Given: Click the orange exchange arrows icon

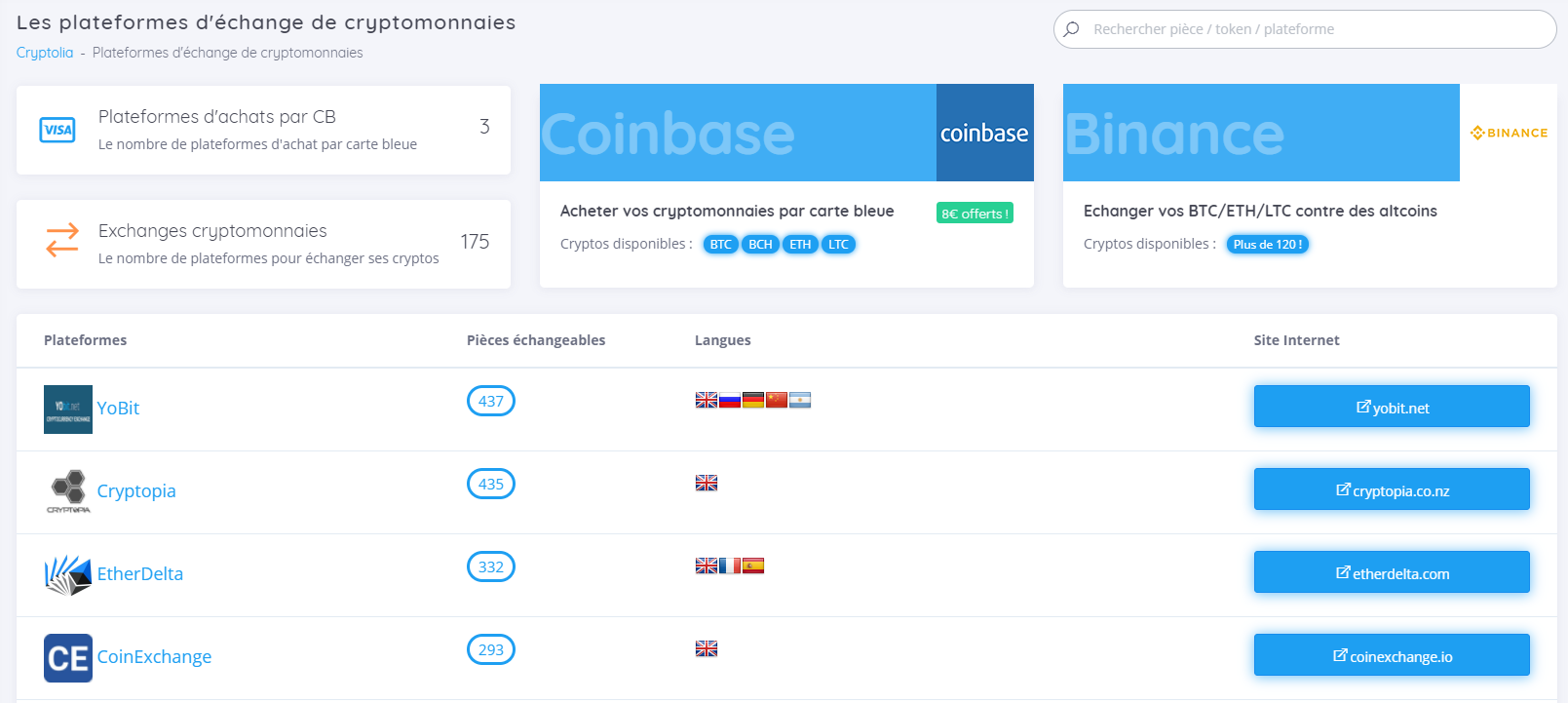Looking at the screenshot, I should 60,244.
